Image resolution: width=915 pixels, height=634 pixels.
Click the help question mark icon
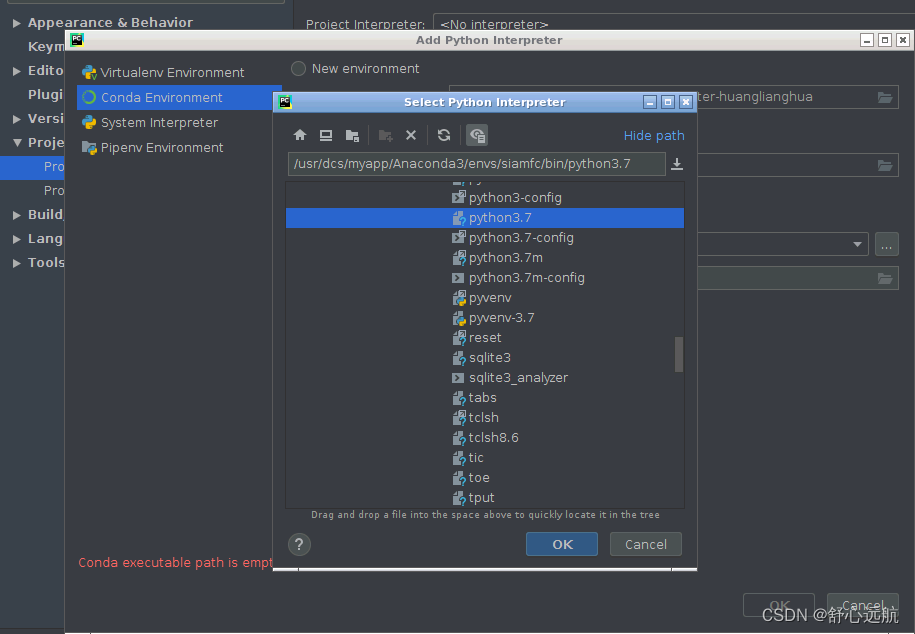[x=298, y=544]
